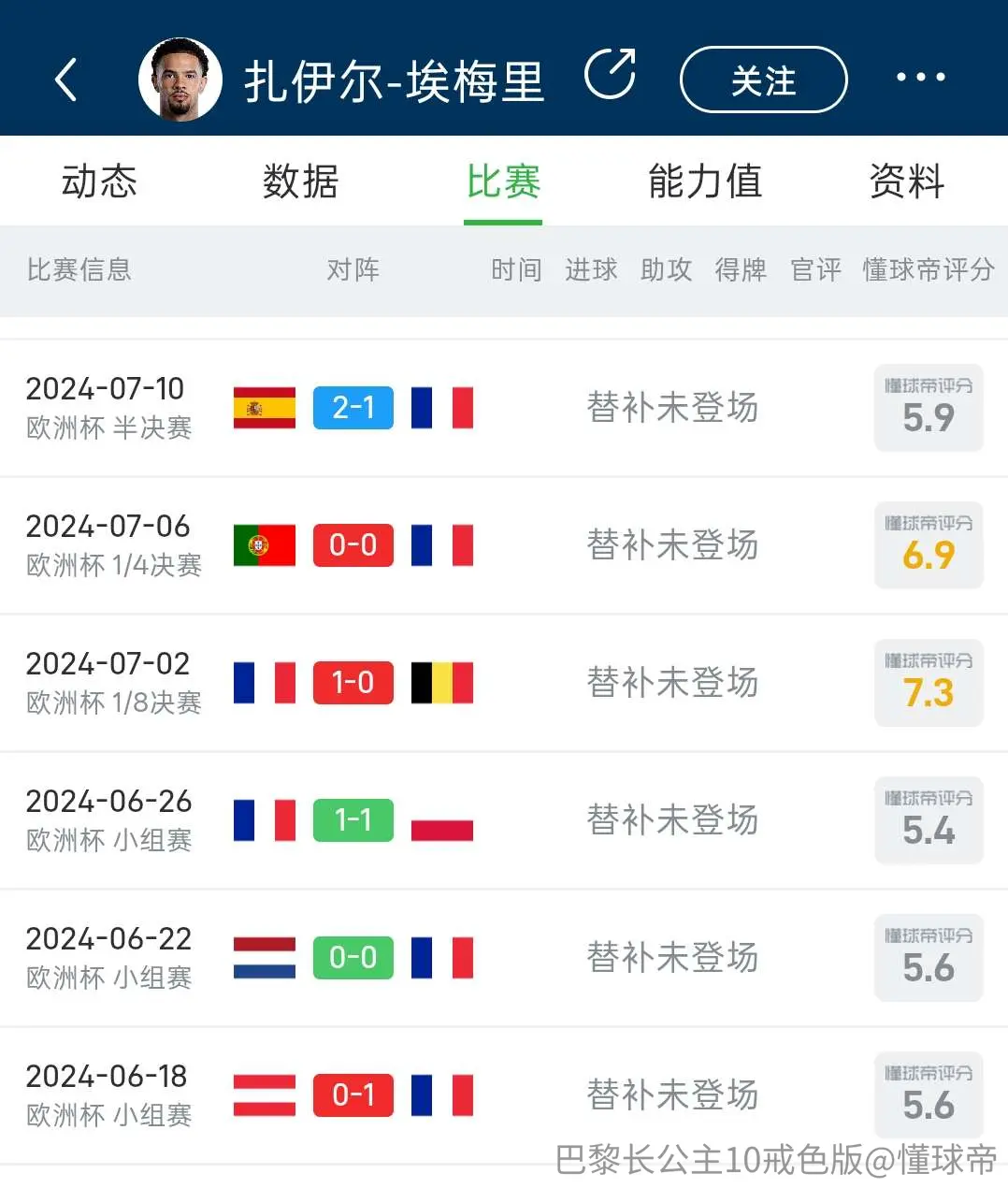View the 7.3 rating box
Image resolution: width=1008 pixels, height=1188 pixels.
pyautogui.click(x=929, y=683)
